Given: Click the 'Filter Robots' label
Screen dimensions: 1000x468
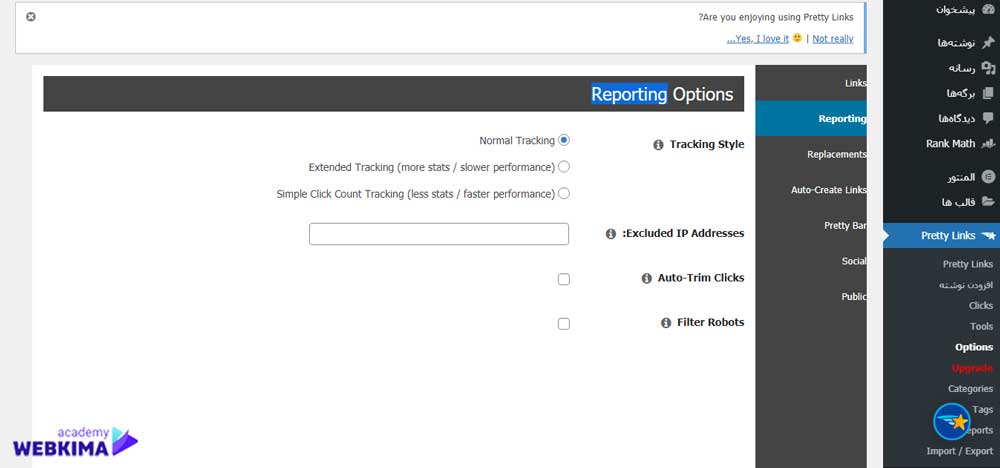Looking at the screenshot, I should 710,323.
